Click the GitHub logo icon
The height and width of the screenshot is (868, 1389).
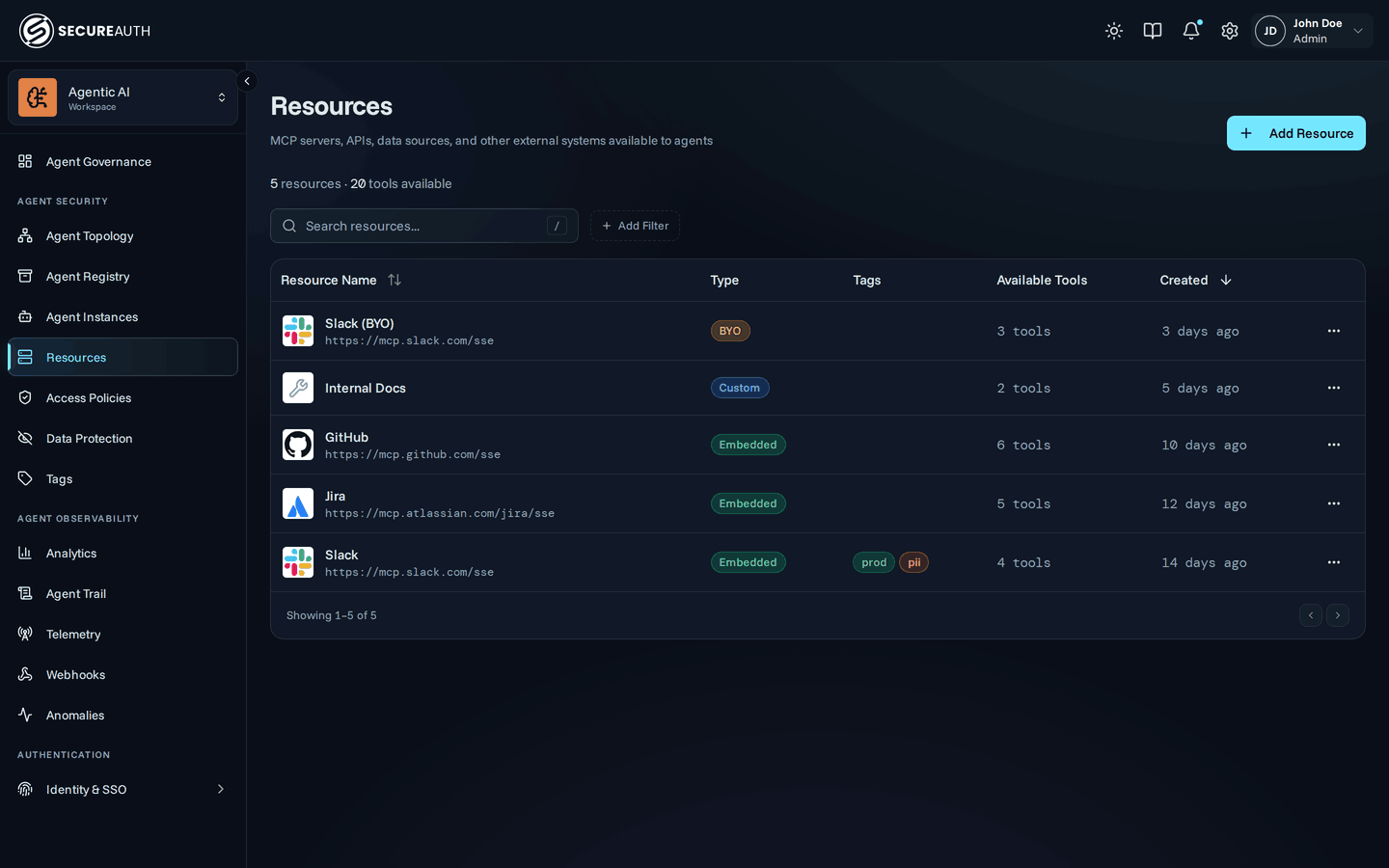(x=298, y=445)
